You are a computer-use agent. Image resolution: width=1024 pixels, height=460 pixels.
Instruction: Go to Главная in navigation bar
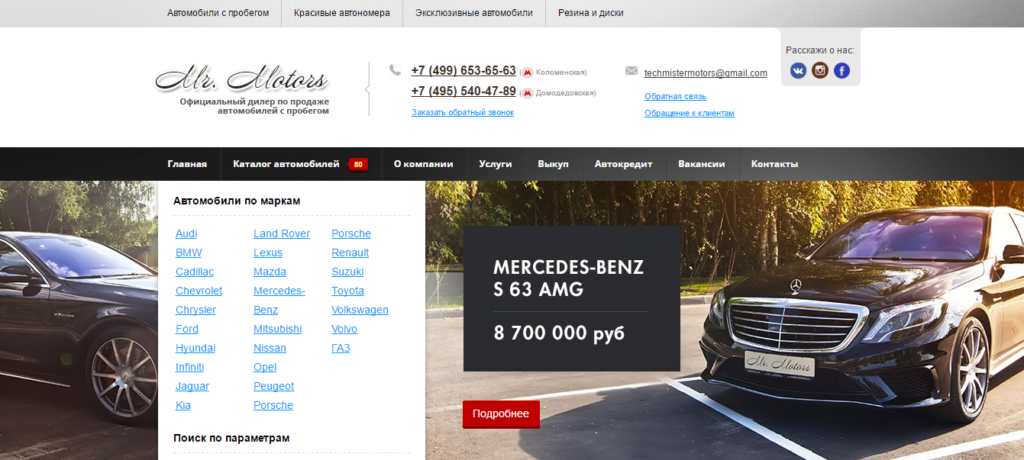pos(187,164)
